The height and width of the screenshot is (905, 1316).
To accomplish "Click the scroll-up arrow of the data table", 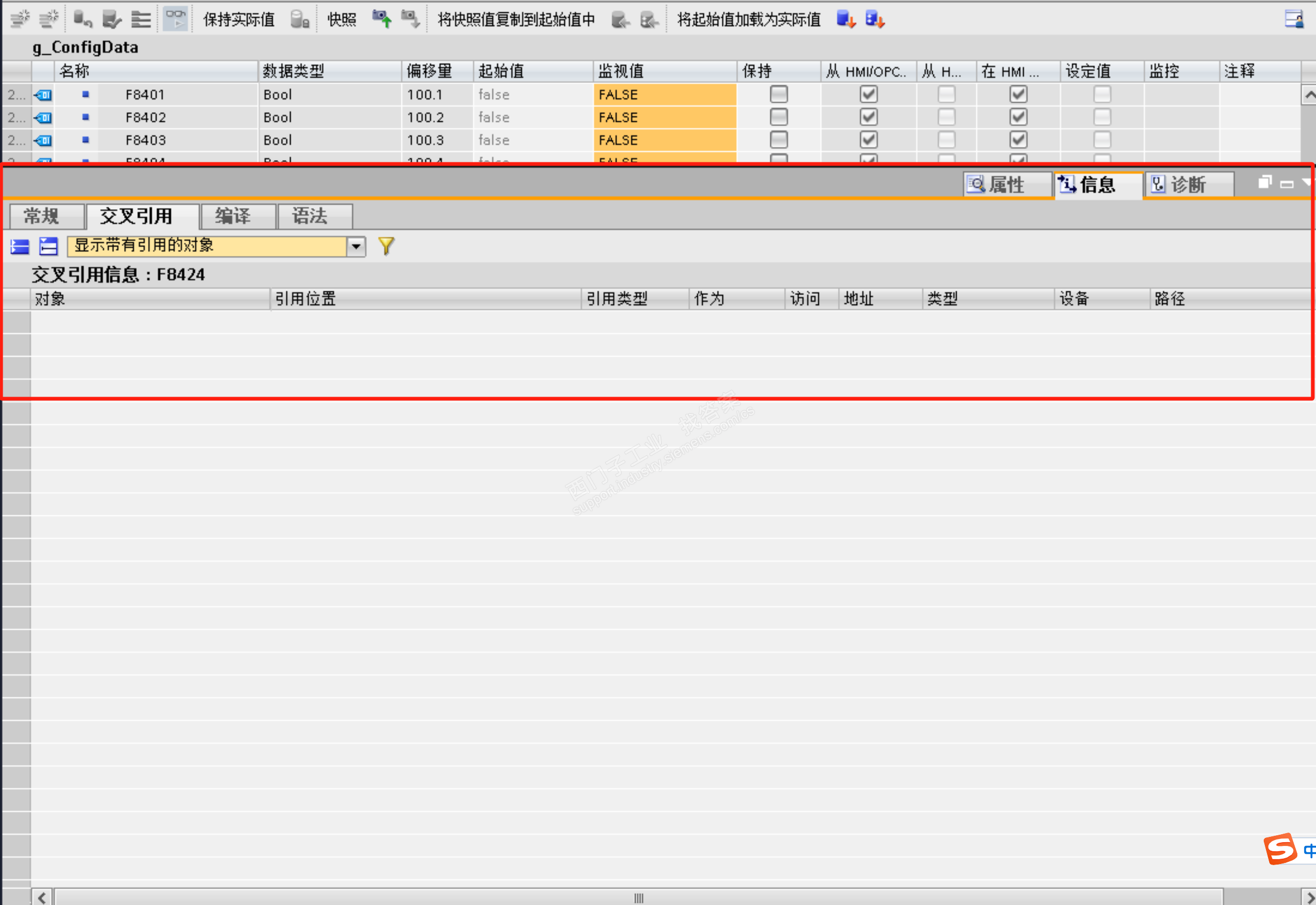I will pyautogui.click(x=1309, y=95).
